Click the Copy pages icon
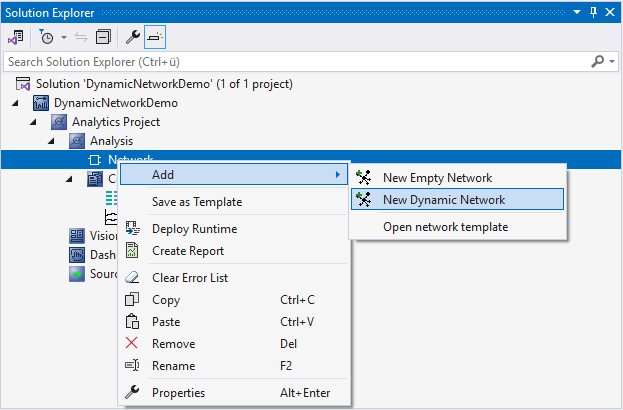This screenshot has height=410, width=623. (132, 299)
